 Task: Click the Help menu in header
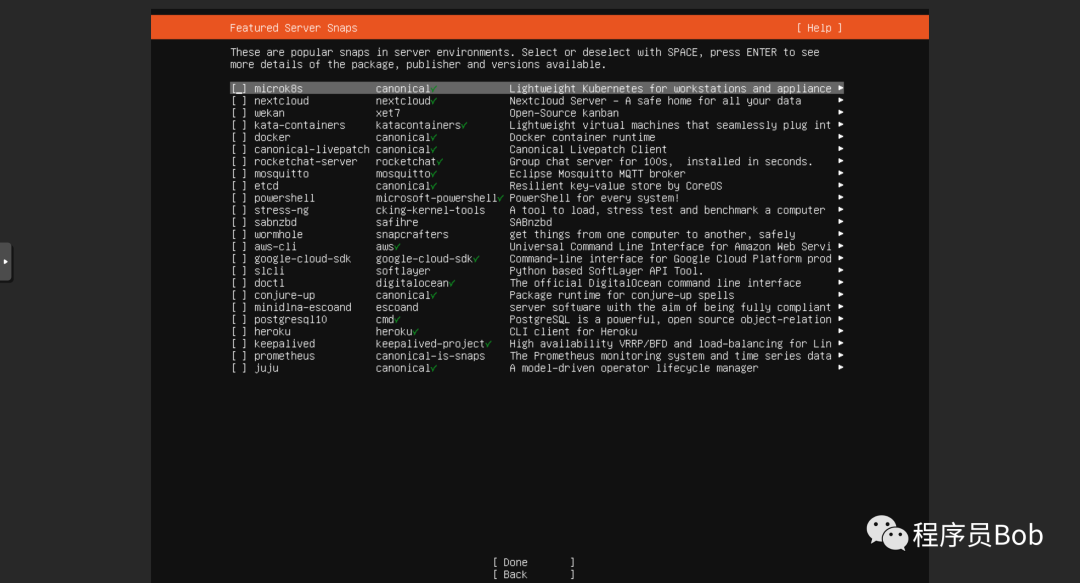[819, 28]
